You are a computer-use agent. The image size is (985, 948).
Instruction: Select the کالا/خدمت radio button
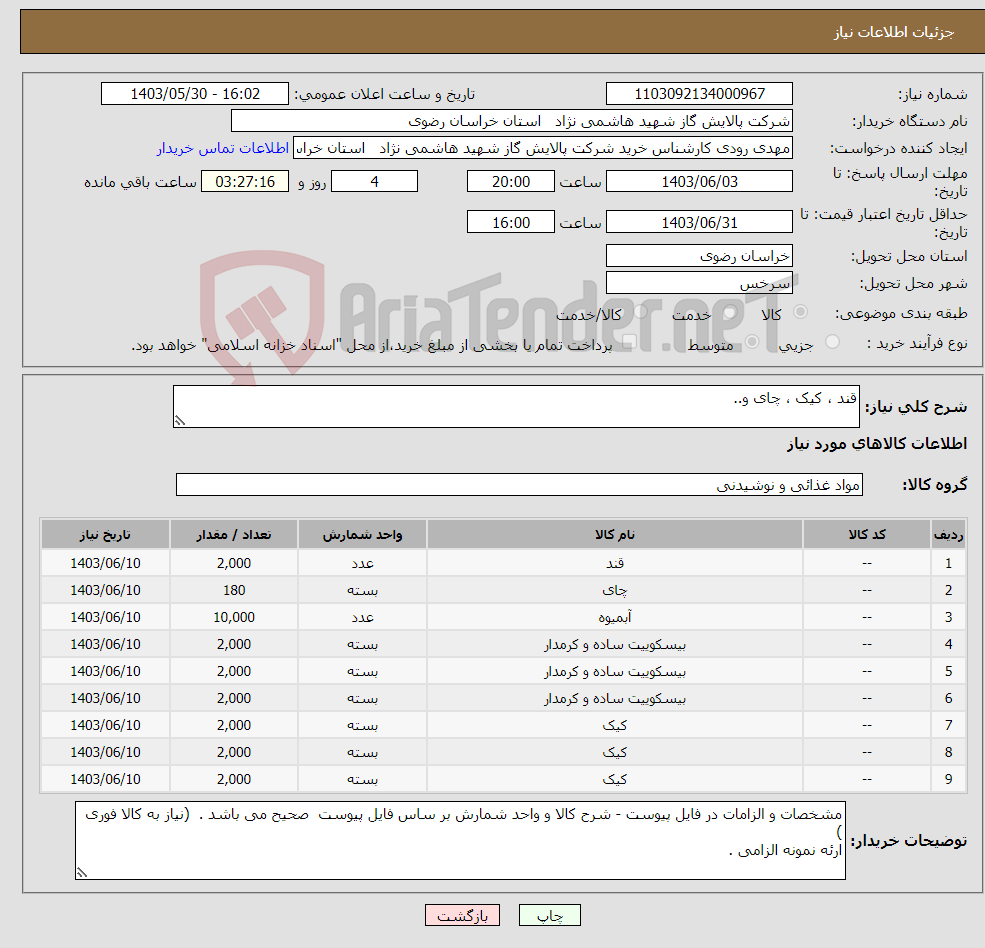point(640,312)
